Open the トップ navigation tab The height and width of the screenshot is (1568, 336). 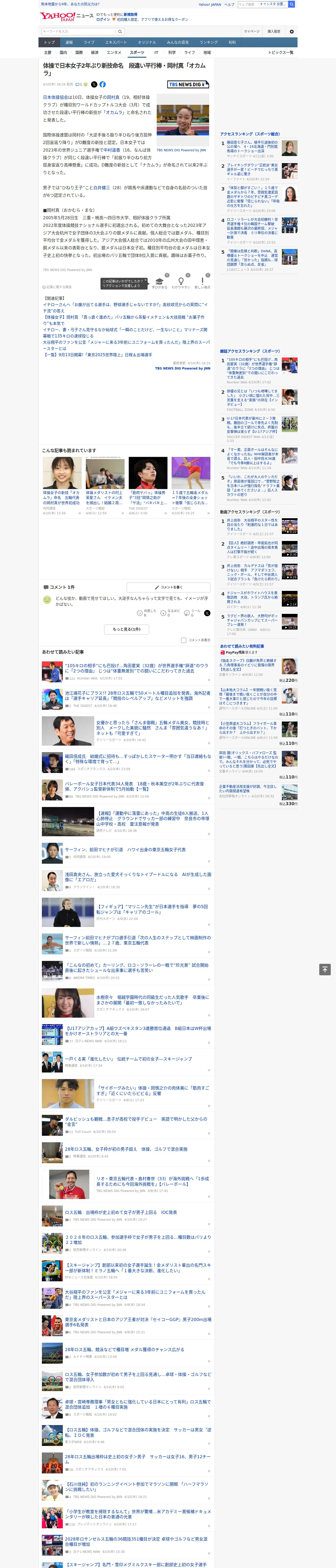[x=49, y=43]
